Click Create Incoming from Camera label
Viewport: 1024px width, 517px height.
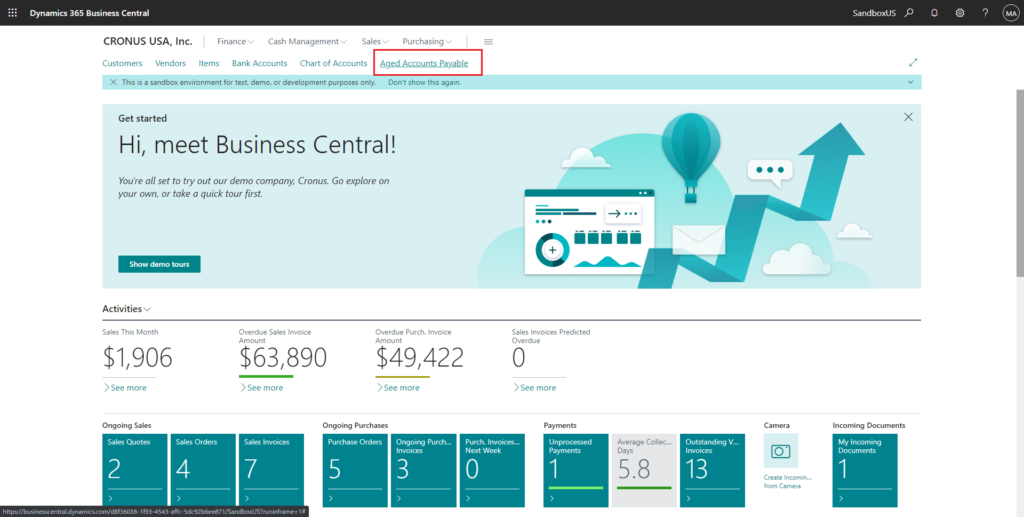pos(787,482)
